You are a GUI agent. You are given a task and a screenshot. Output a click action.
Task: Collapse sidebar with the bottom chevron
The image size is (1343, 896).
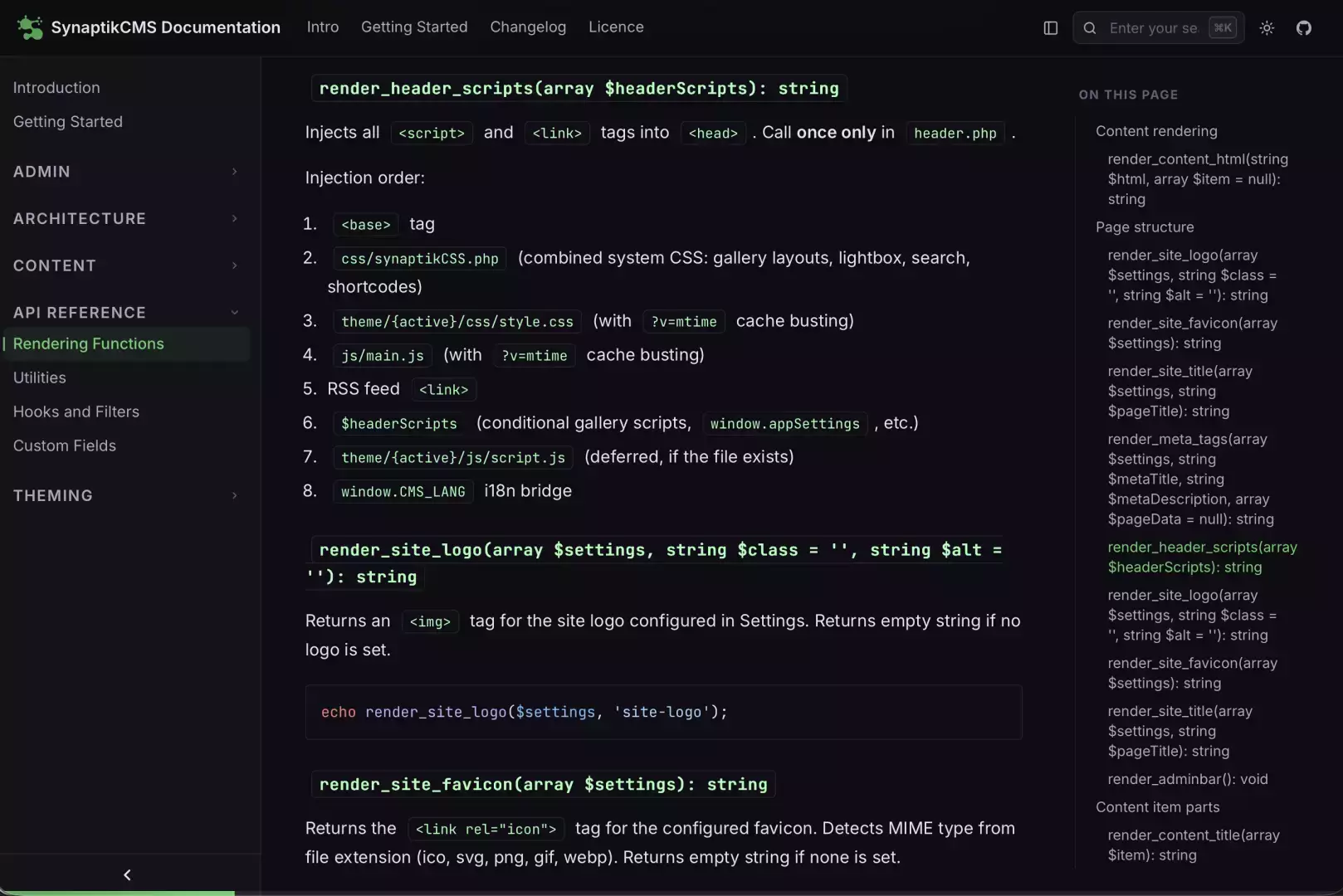[x=127, y=874]
